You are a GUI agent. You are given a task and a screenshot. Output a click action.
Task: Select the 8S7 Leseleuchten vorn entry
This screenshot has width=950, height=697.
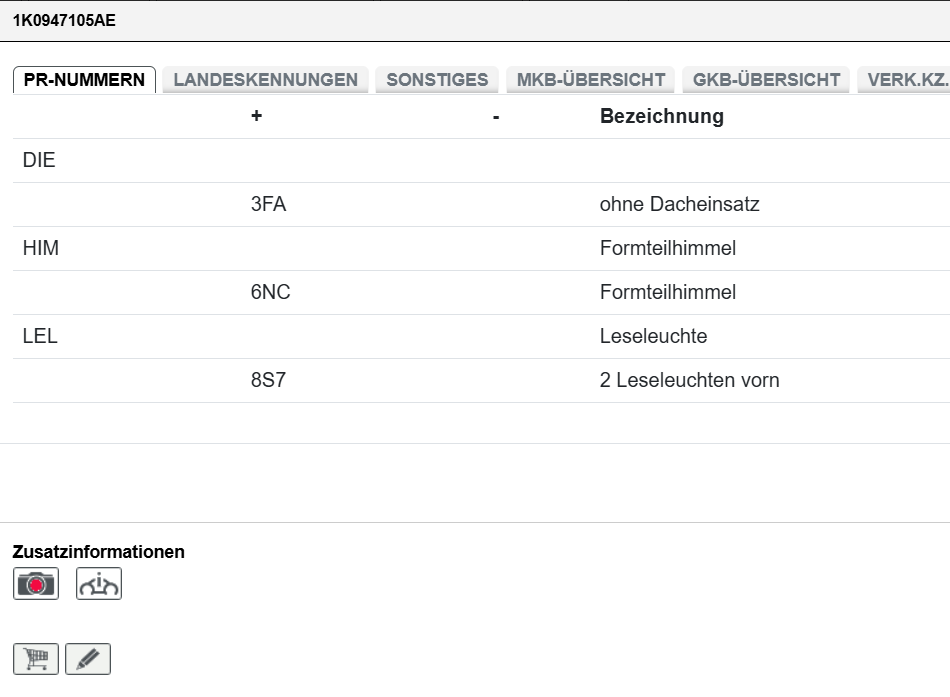(481, 380)
